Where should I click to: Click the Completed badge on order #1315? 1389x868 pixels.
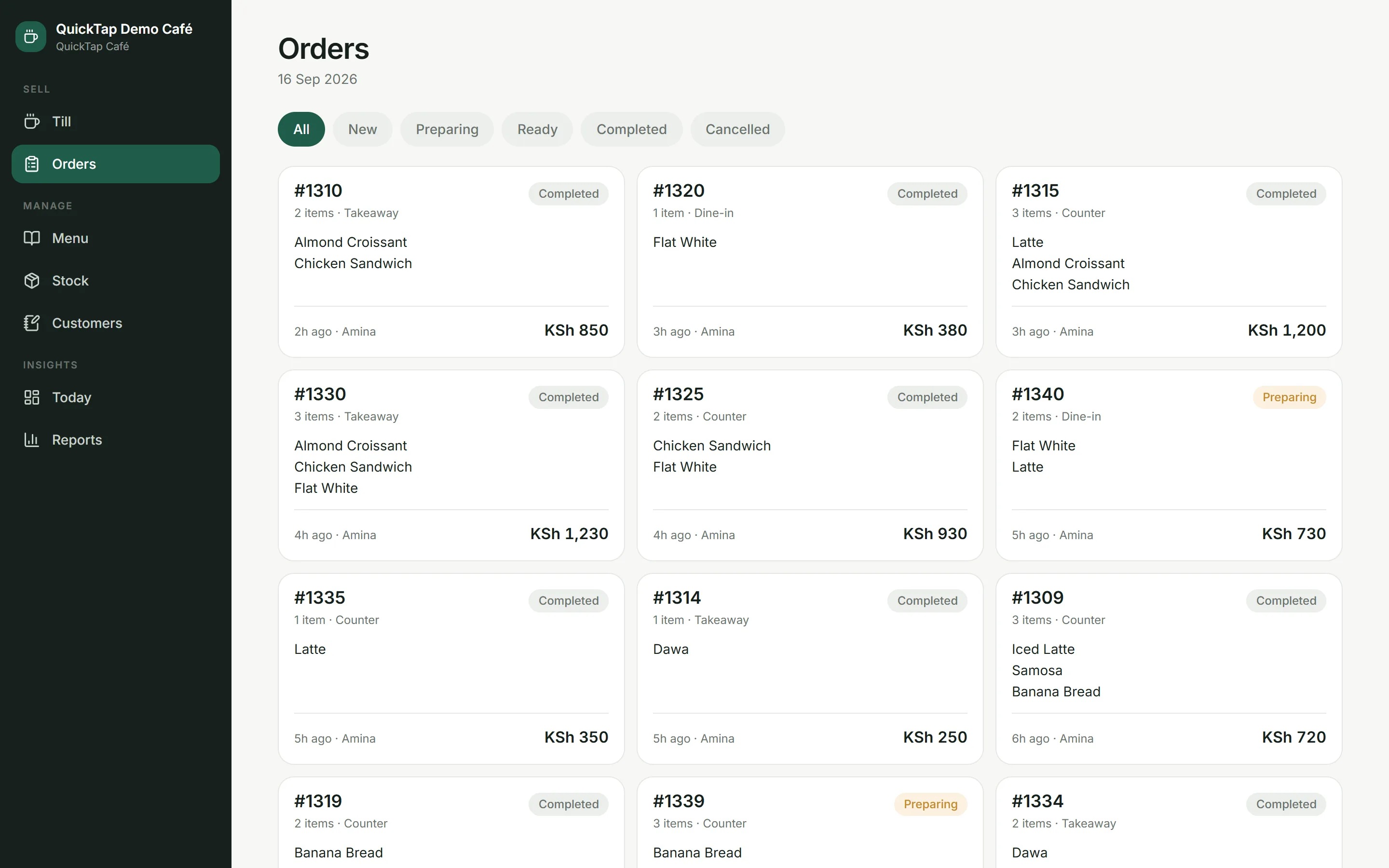click(1286, 194)
